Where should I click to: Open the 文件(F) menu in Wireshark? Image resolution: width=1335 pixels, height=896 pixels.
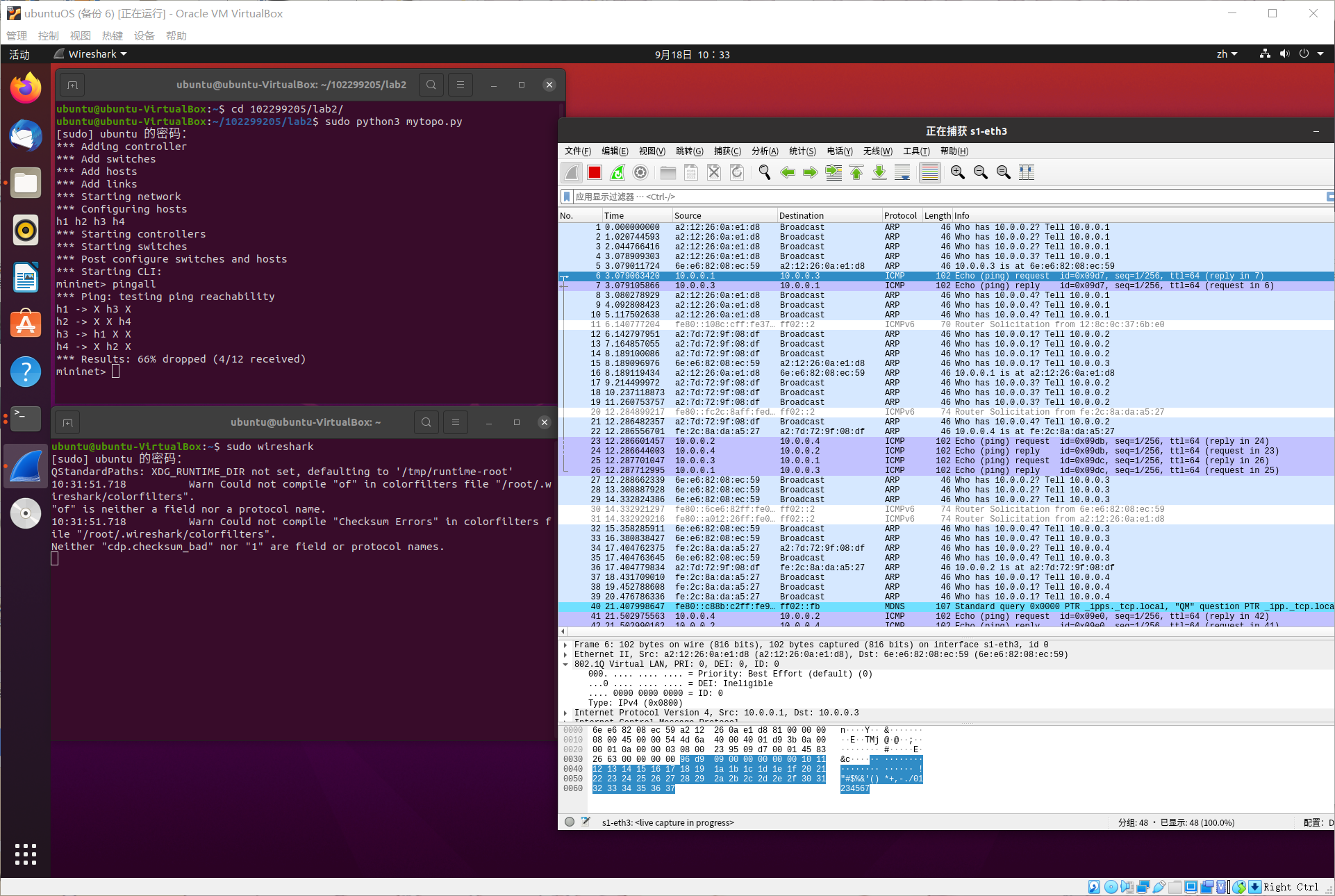[x=578, y=151]
